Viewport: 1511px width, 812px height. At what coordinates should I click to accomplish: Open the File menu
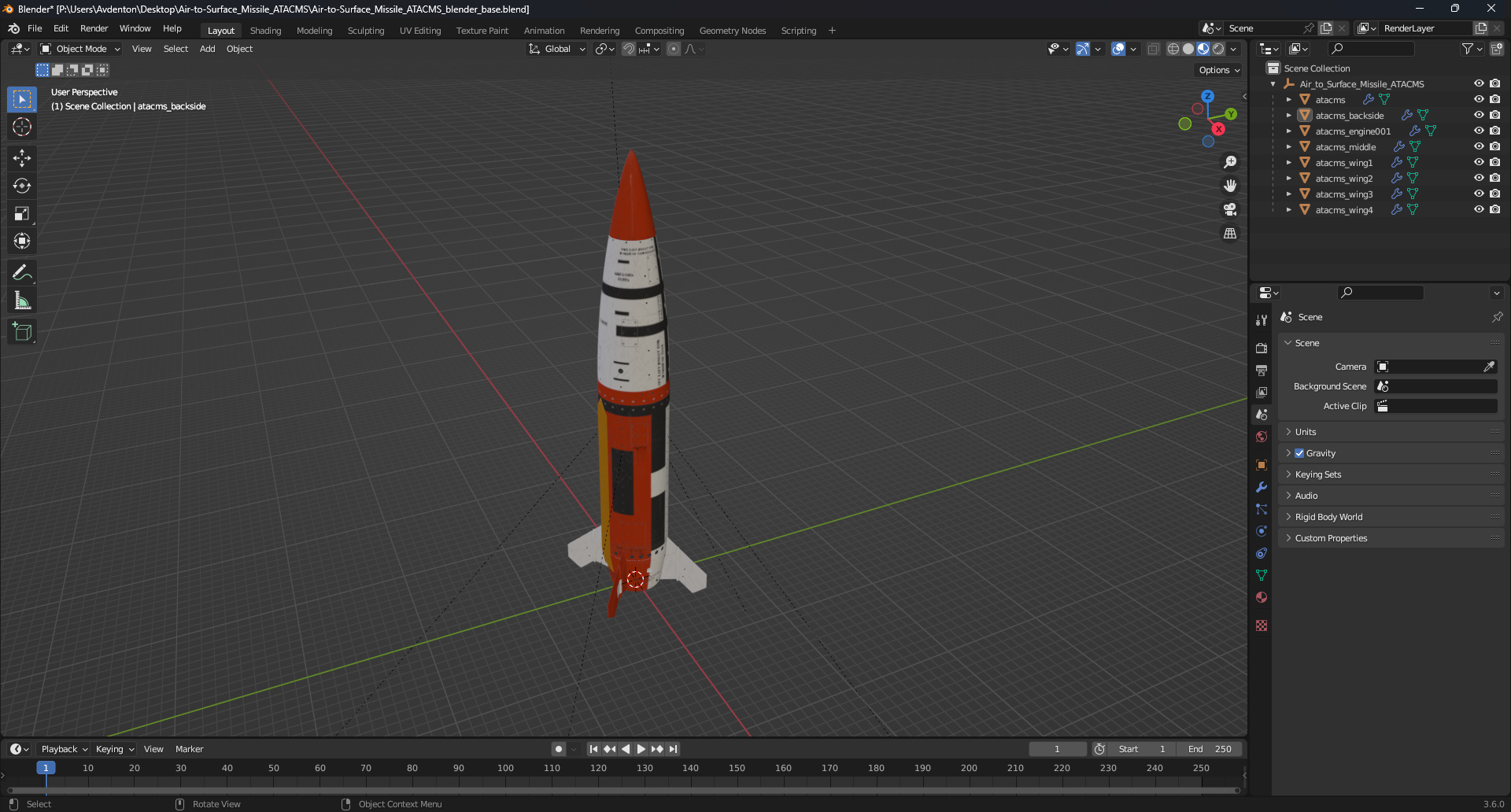coord(35,28)
